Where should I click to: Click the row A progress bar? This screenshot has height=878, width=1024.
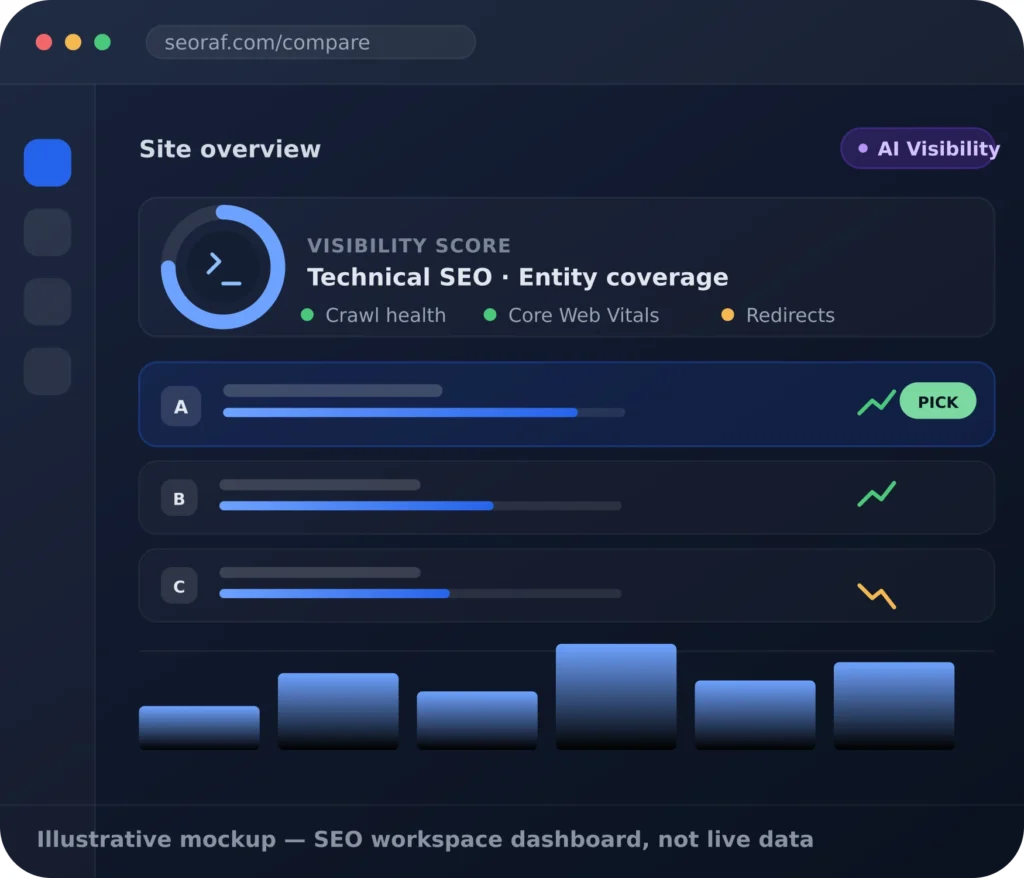click(424, 412)
